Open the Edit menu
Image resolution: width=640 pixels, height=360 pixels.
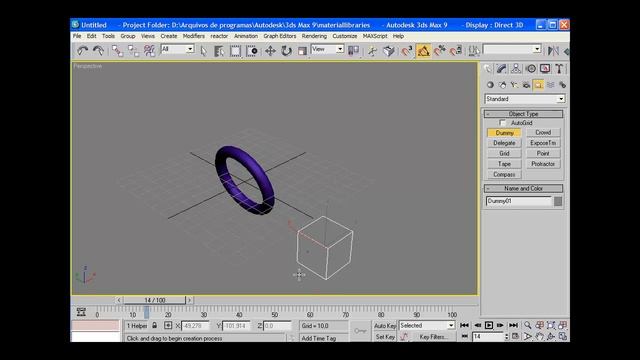pyautogui.click(x=91, y=36)
